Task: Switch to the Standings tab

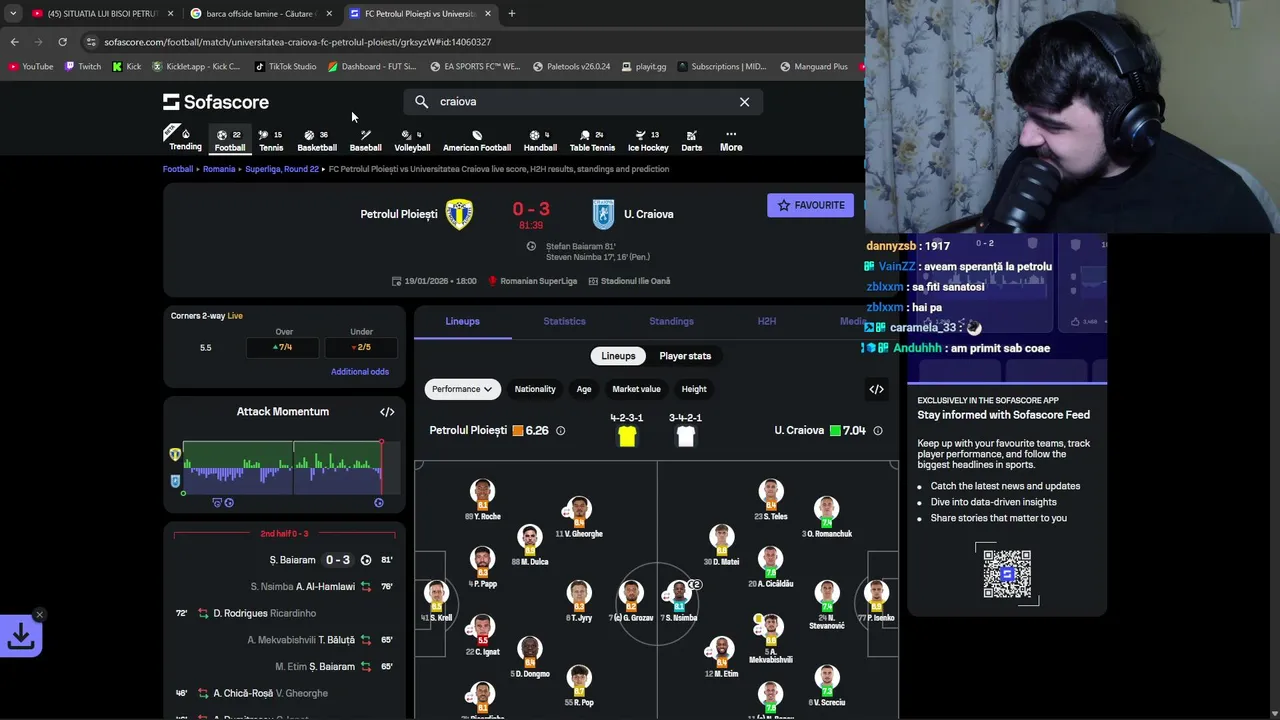Action: (x=671, y=321)
